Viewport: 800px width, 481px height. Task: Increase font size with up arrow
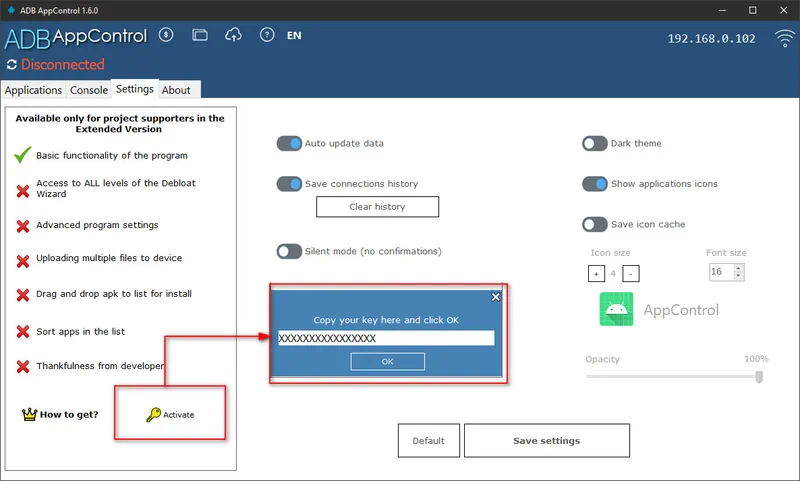pyautogui.click(x=740, y=268)
